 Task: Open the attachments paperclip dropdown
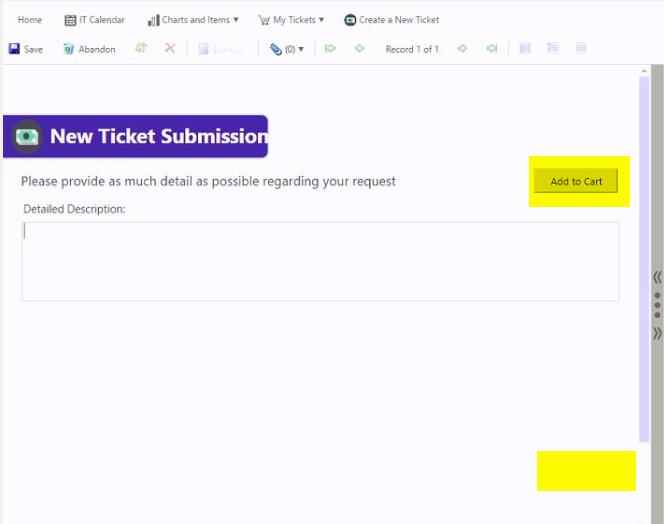point(286,49)
